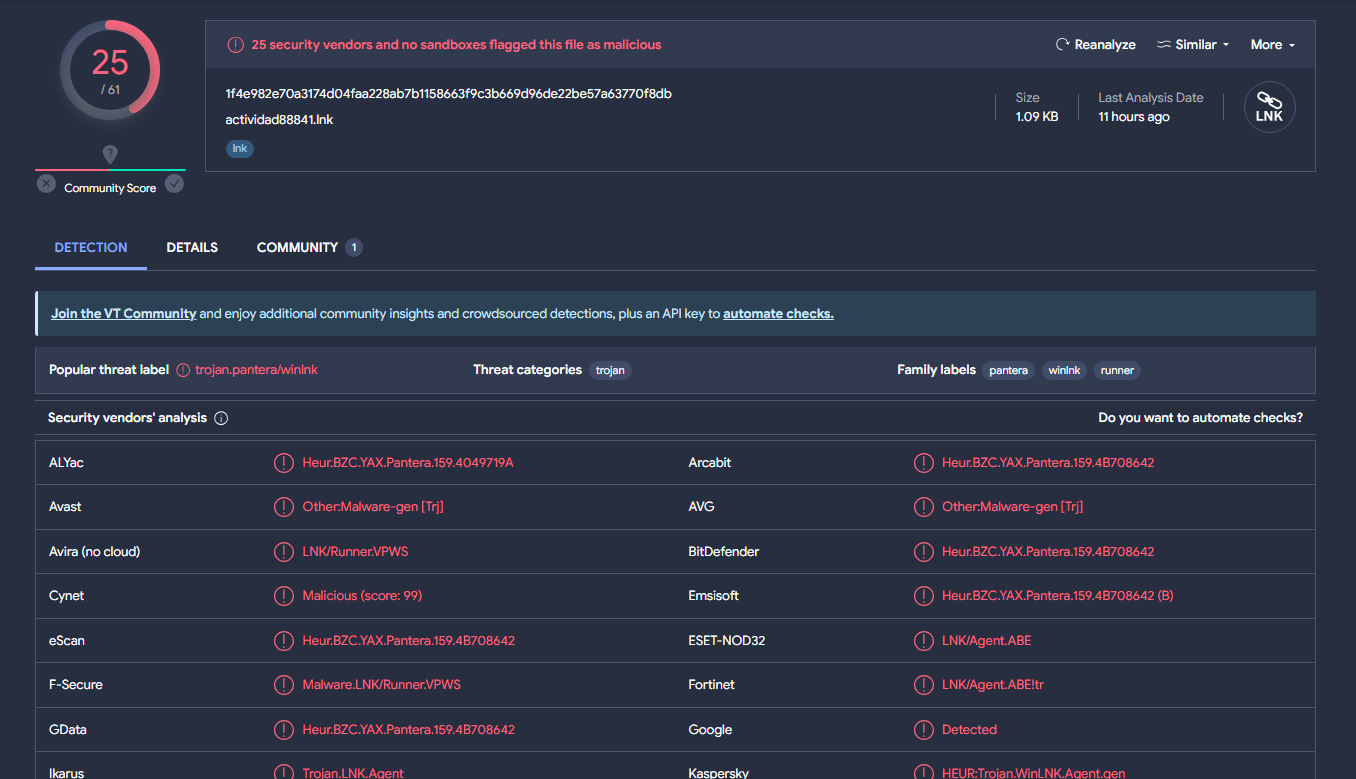Click the warning icon next to trojan.pantera/winlnk

click(183, 370)
